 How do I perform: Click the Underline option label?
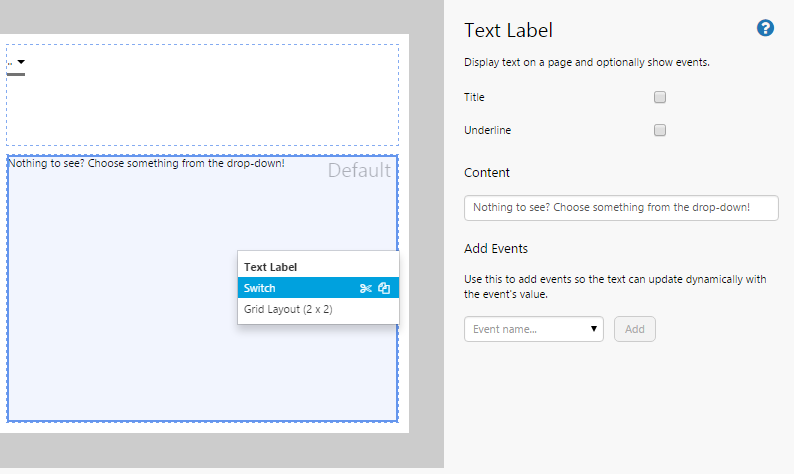point(488,130)
